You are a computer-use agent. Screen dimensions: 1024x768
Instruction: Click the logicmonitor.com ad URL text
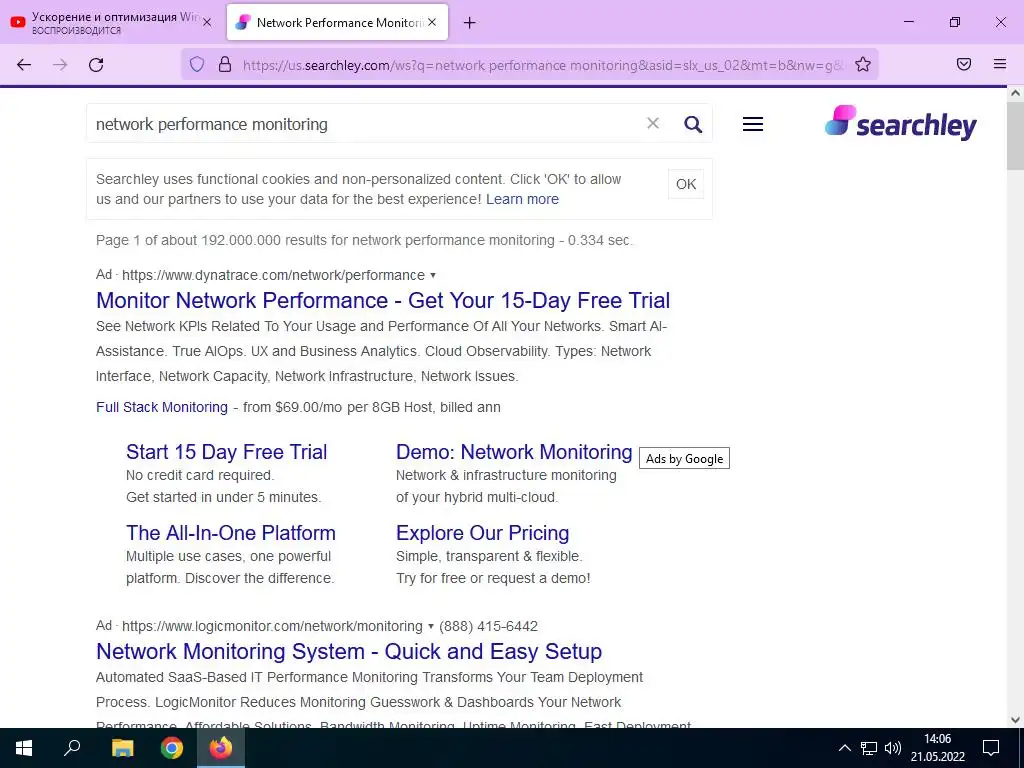pyautogui.click(x=272, y=626)
